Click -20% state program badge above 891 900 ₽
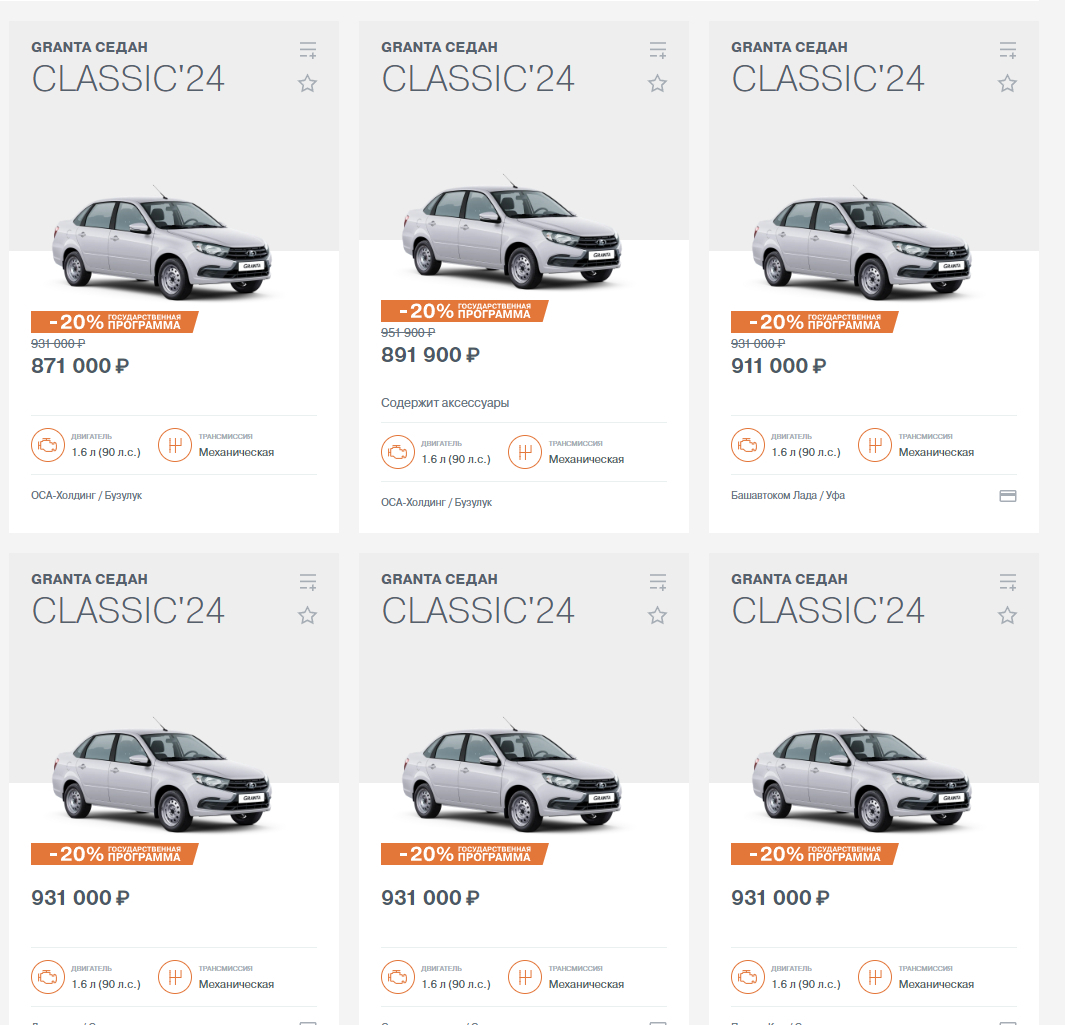The width and height of the screenshot is (1065, 1025). [464, 311]
